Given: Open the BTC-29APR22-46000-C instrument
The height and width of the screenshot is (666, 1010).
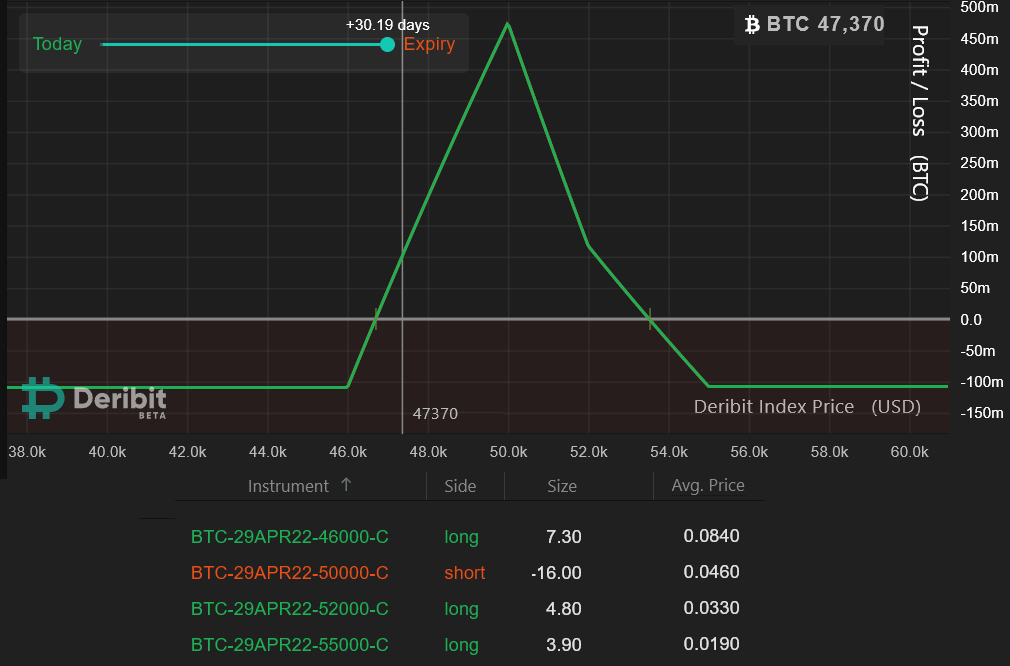Looking at the screenshot, I should point(289,537).
